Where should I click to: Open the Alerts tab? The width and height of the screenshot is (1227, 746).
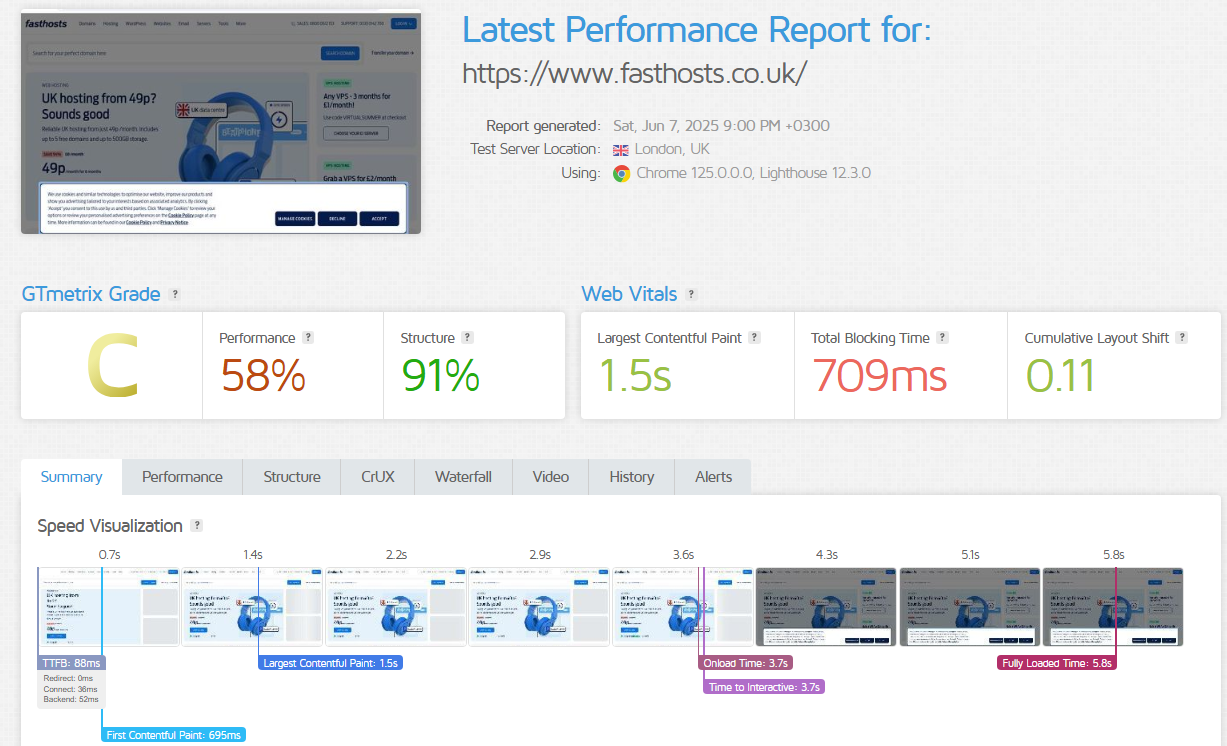pos(714,477)
